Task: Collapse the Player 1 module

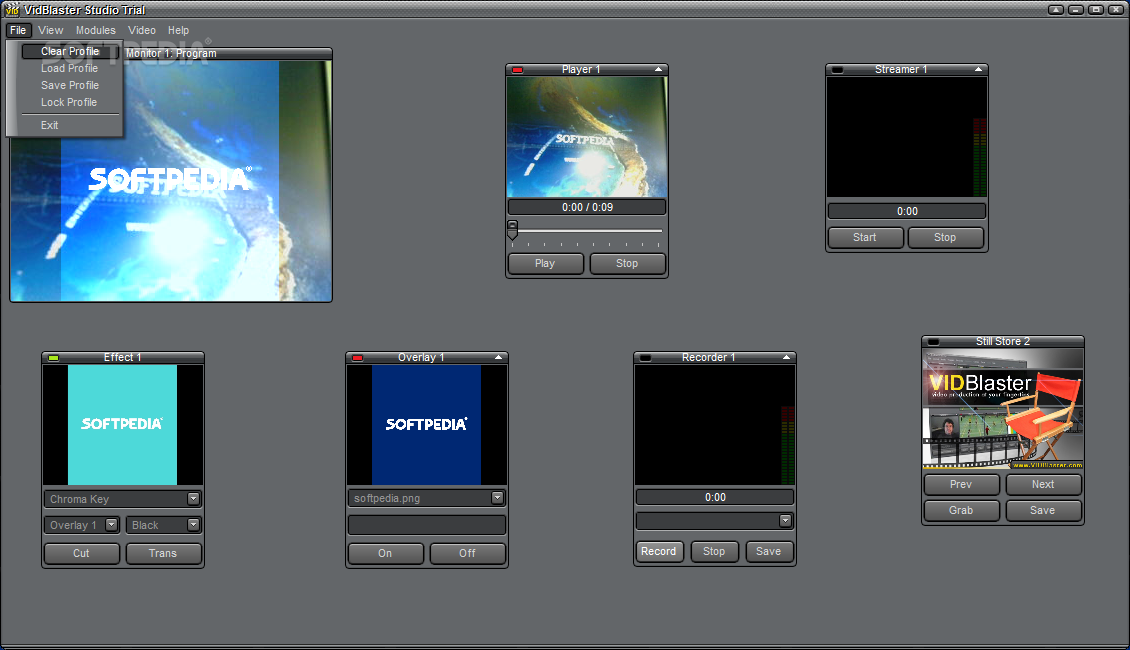Action: 658,69
